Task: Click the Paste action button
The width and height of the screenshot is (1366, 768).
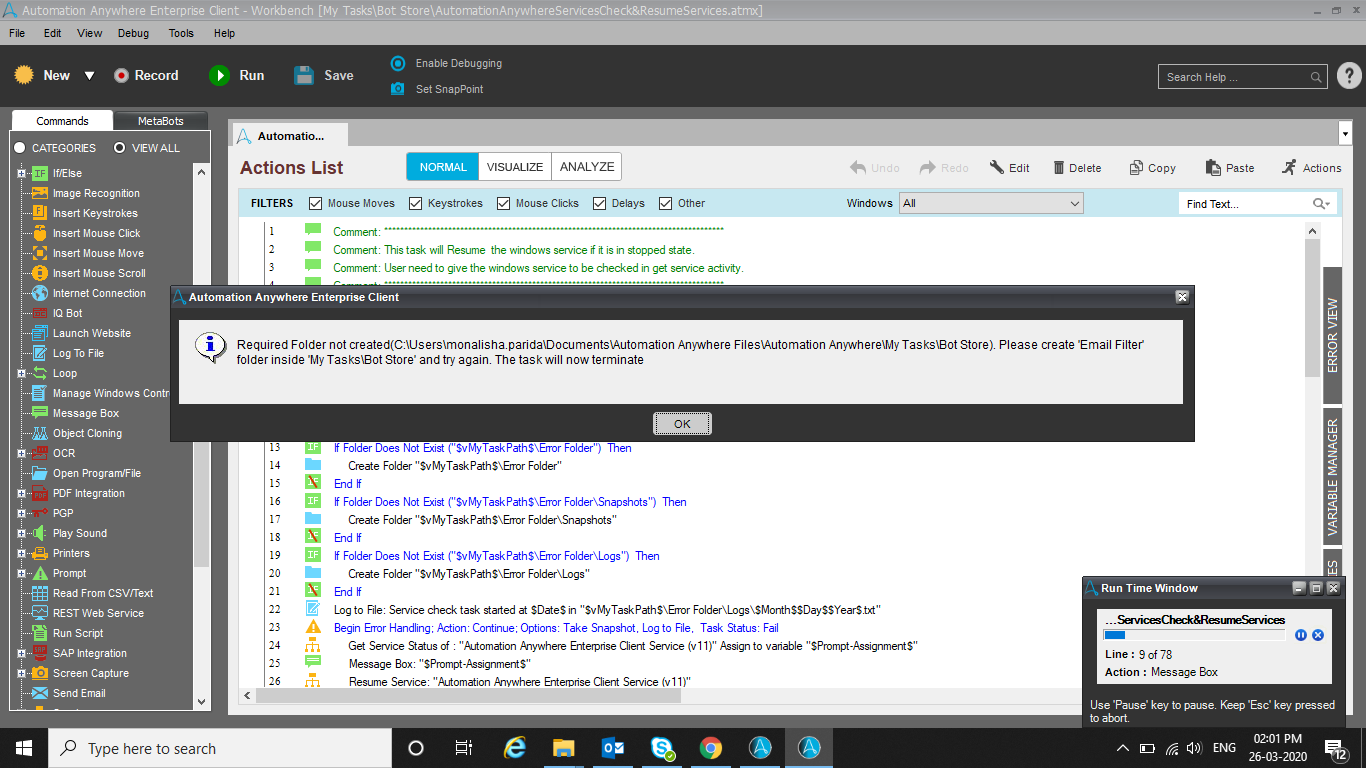Action: (1229, 168)
